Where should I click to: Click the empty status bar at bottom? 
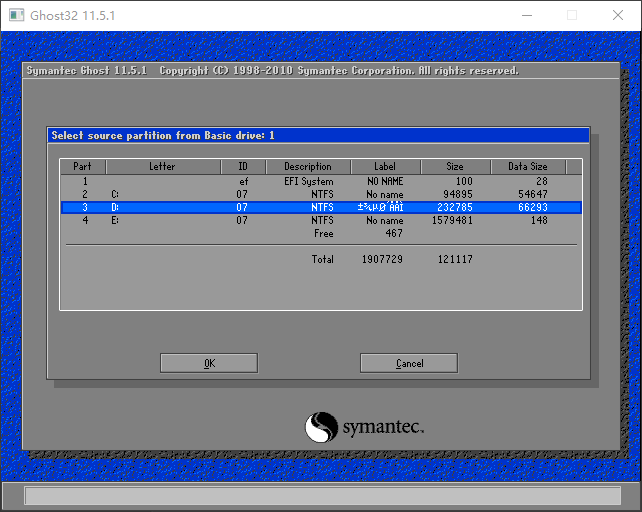point(321,496)
